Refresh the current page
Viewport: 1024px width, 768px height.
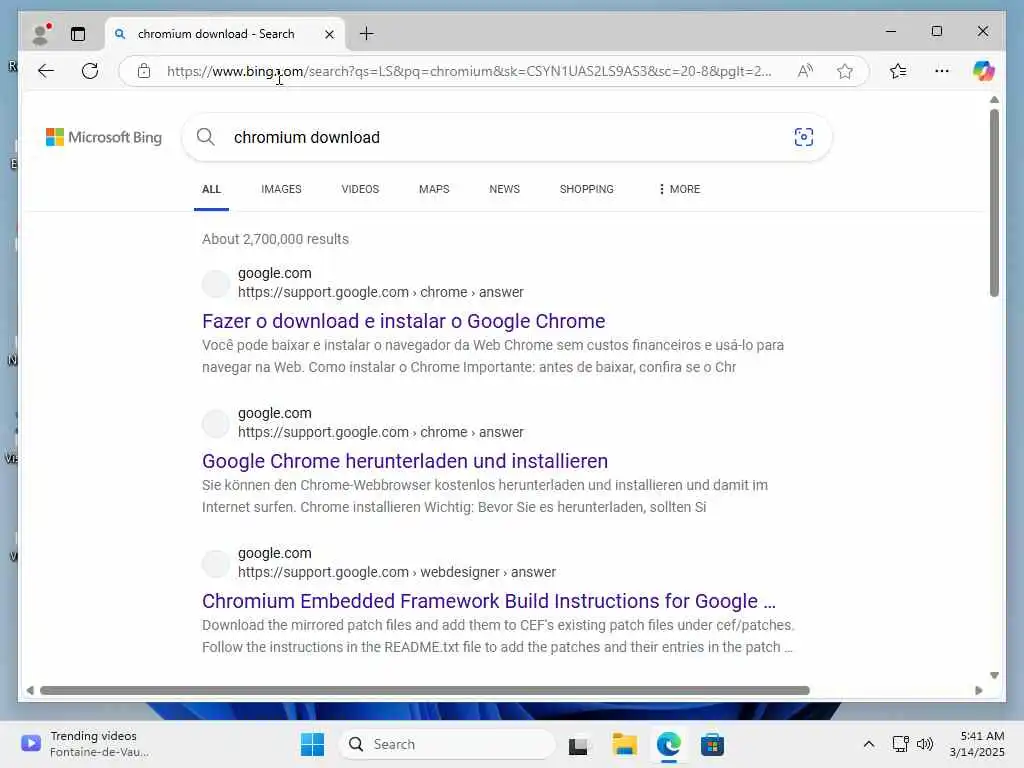tap(90, 71)
